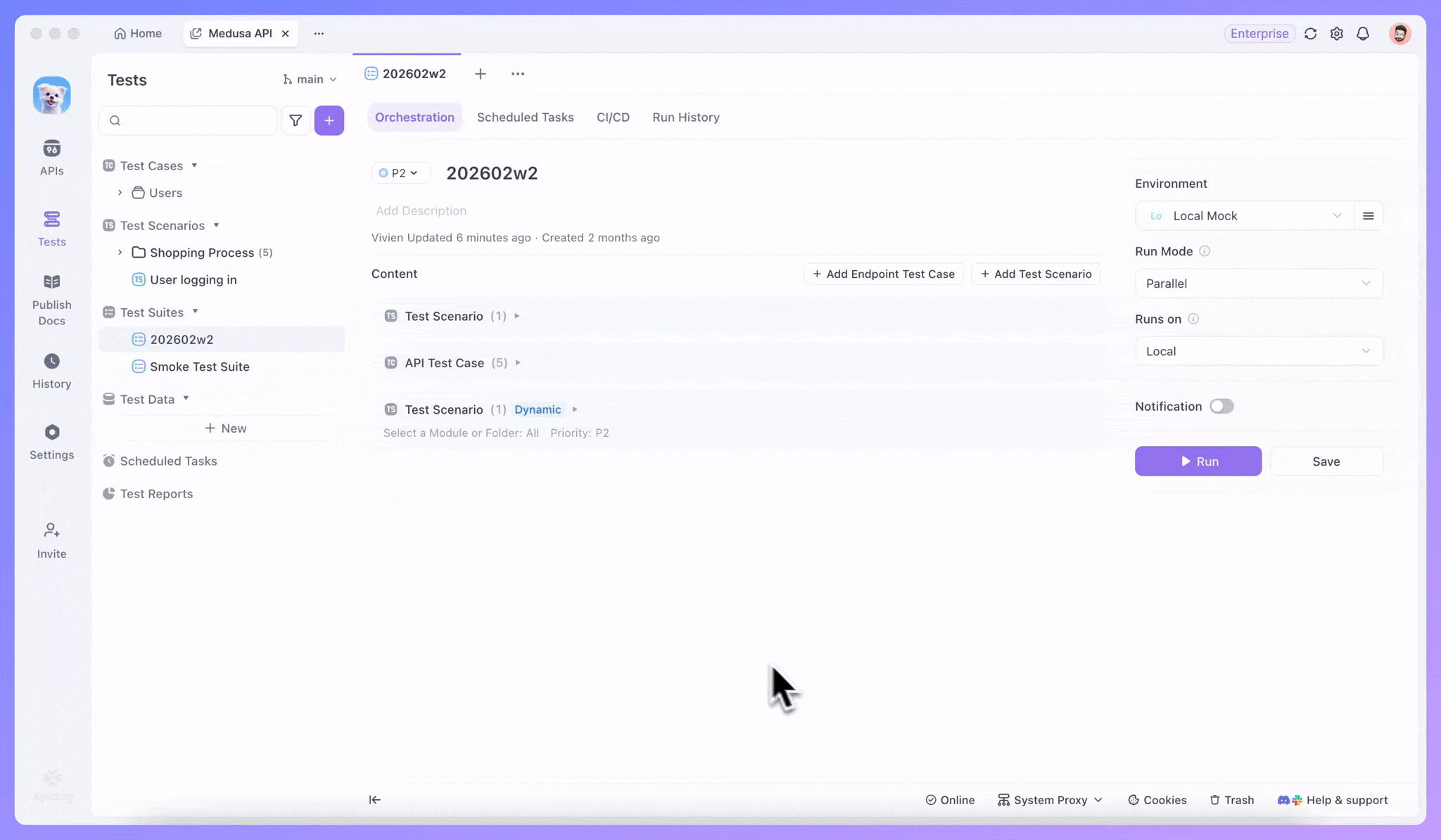The image size is (1441, 840).
Task: Go to the Home tab
Action: [x=138, y=33]
